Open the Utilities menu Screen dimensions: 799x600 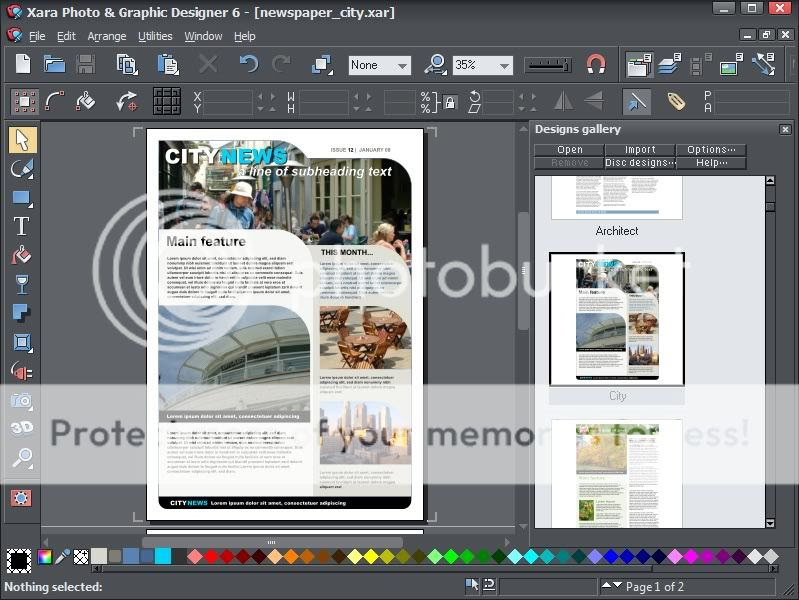155,36
